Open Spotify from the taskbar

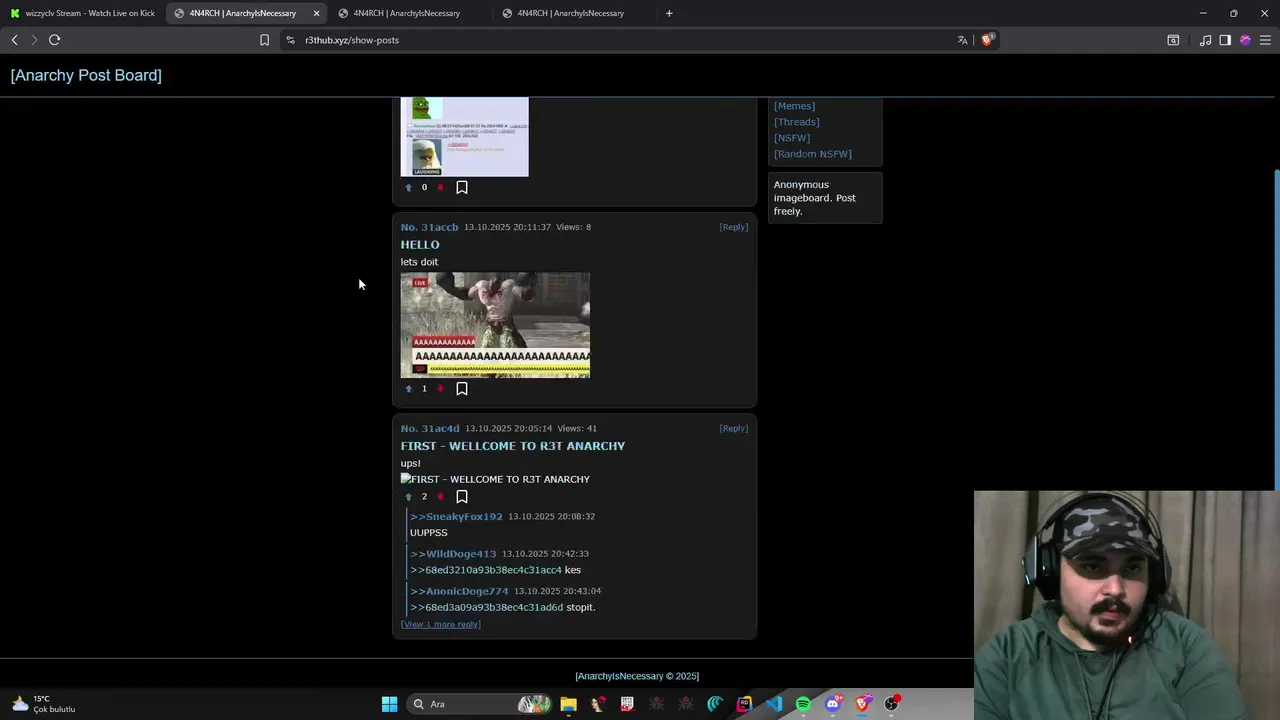[803, 704]
